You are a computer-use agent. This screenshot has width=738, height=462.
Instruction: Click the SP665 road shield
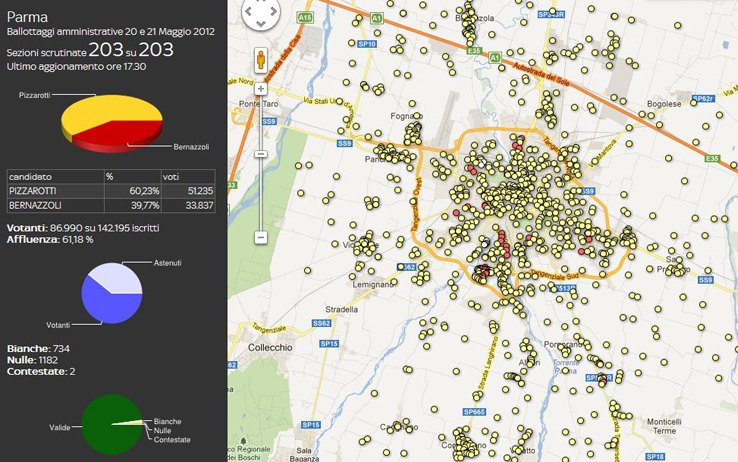pyautogui.click(x=474, y=412)
